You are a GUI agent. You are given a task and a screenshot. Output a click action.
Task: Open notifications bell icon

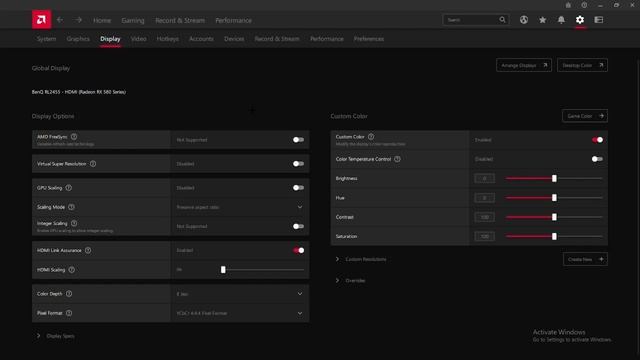tap(561, 20)
